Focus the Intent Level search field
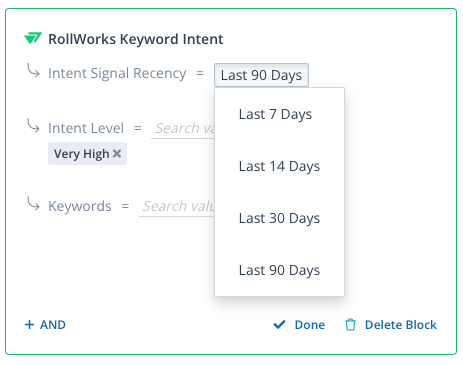 [183, 128]
